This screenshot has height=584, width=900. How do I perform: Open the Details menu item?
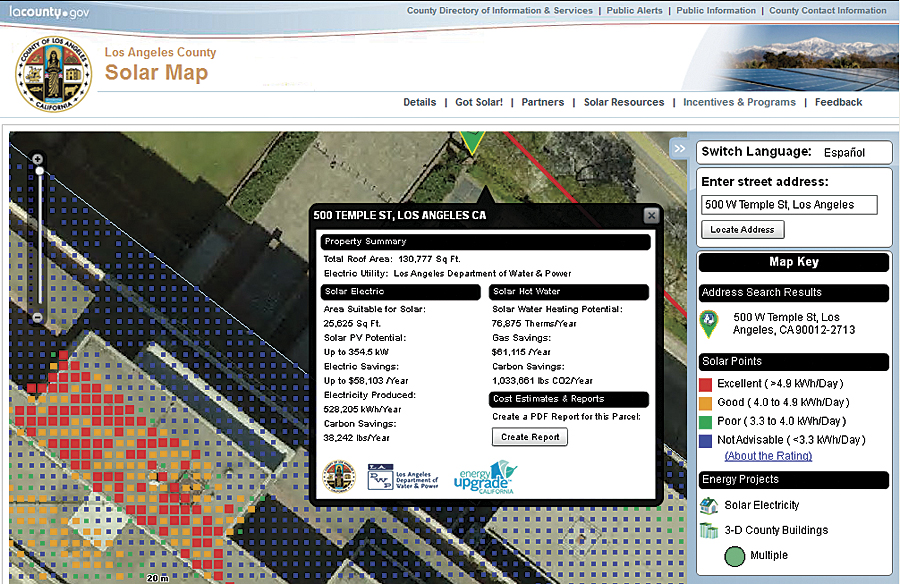pyautogui.click(x=420, y=102)
